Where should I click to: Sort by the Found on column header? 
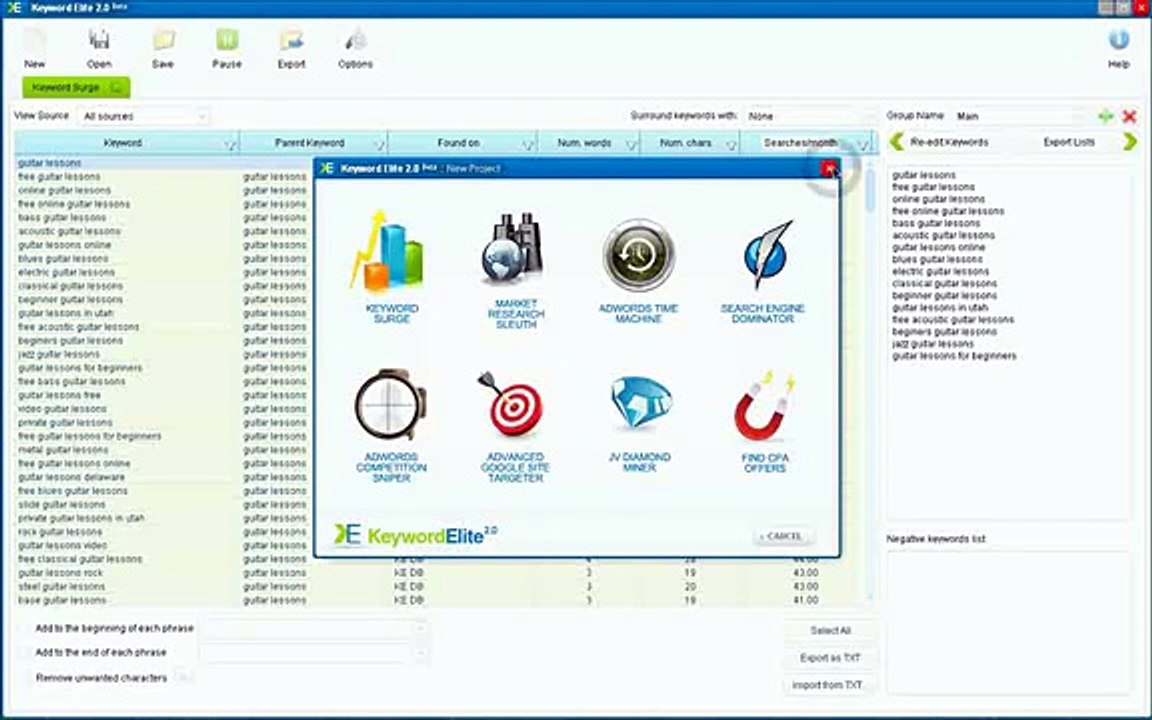click(458, 143)
